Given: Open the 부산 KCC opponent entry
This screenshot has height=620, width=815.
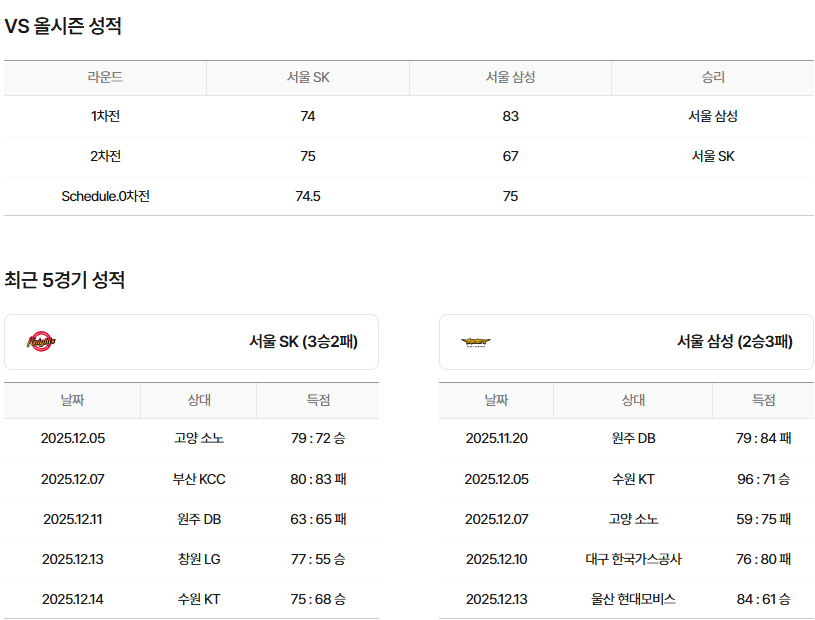Looking at the screenshot, I should pos(199,479).
